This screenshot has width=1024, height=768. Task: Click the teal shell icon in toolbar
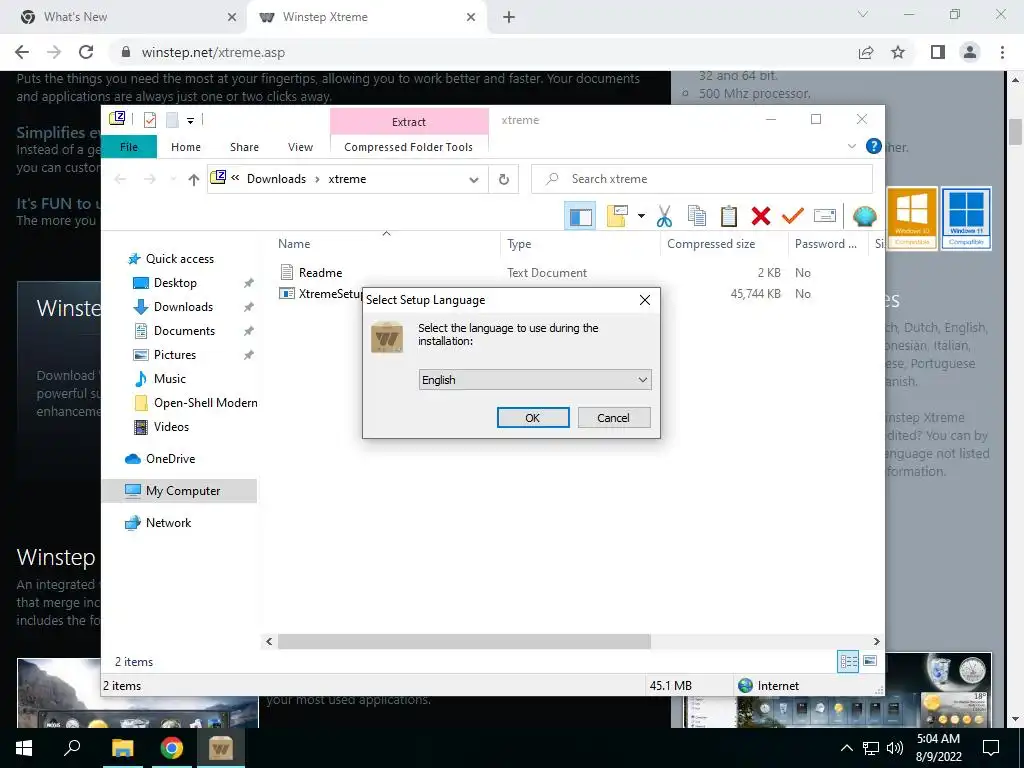(x=865, y=216)
